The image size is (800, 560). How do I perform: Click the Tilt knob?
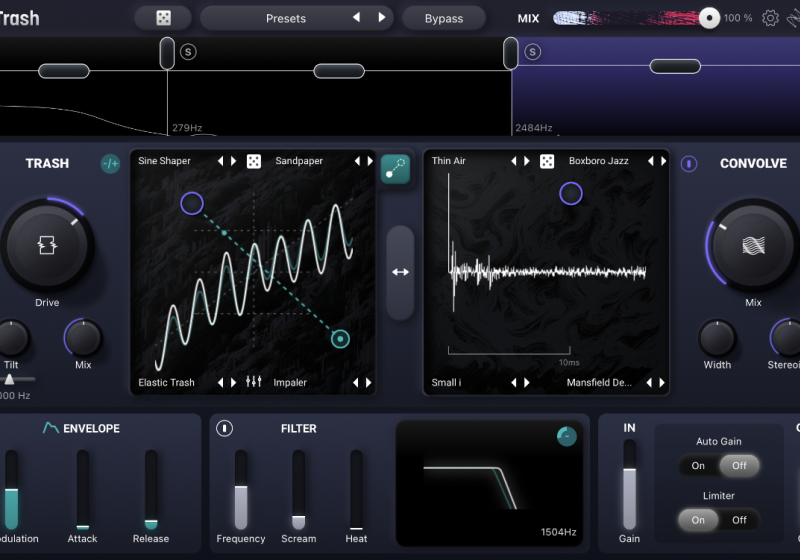(11, 338)
